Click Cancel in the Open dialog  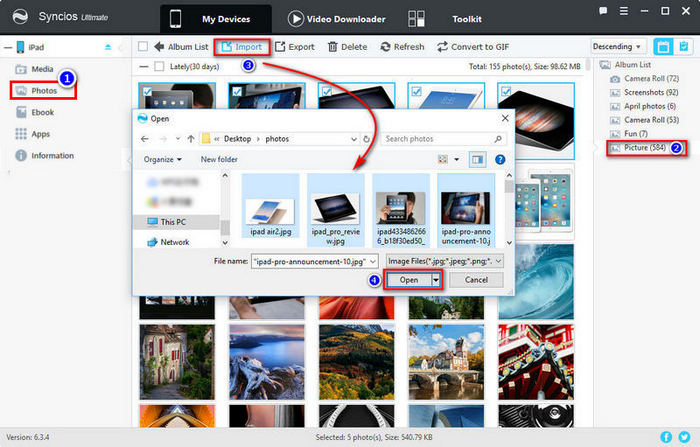click(476, 280)
